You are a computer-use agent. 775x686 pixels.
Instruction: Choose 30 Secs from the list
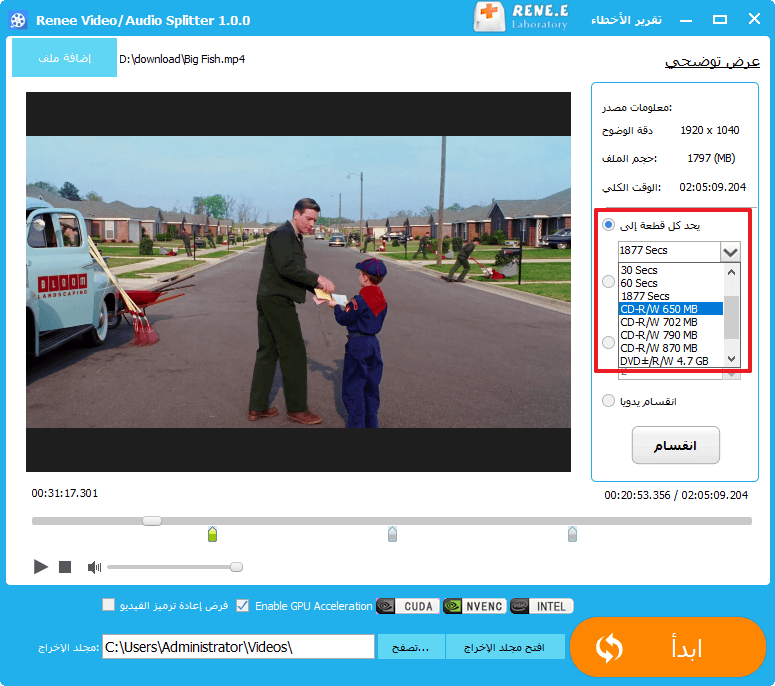click(x=671, y=270)
